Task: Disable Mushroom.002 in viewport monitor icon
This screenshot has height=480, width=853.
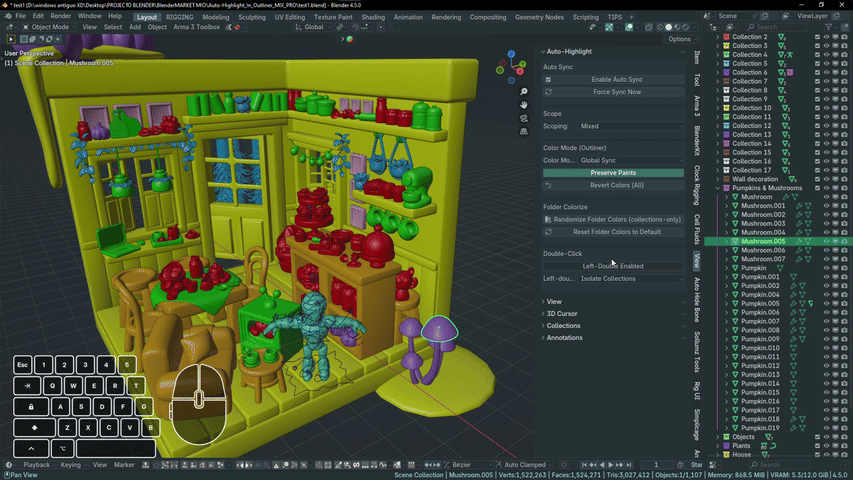Action: click(836, 214)
